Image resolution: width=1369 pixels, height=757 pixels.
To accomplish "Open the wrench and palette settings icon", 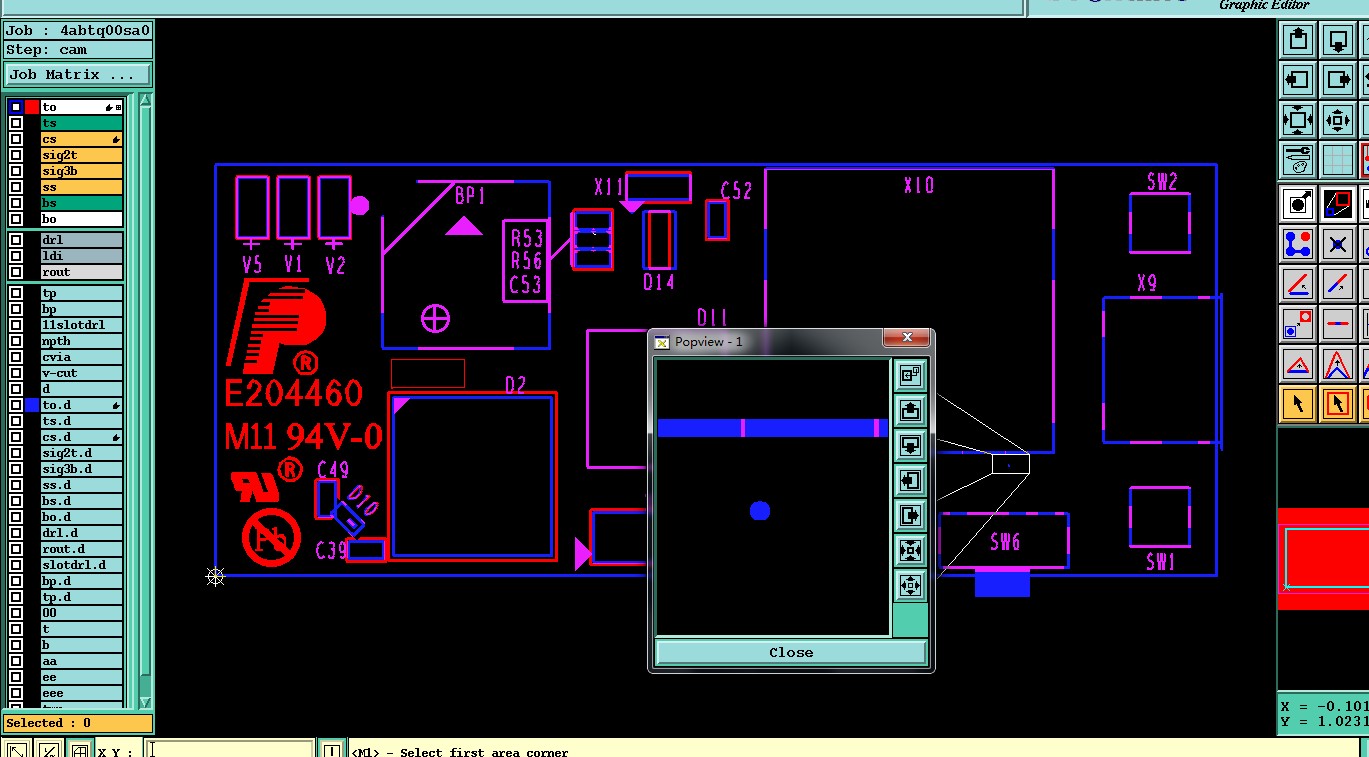I will point(1298,159).
